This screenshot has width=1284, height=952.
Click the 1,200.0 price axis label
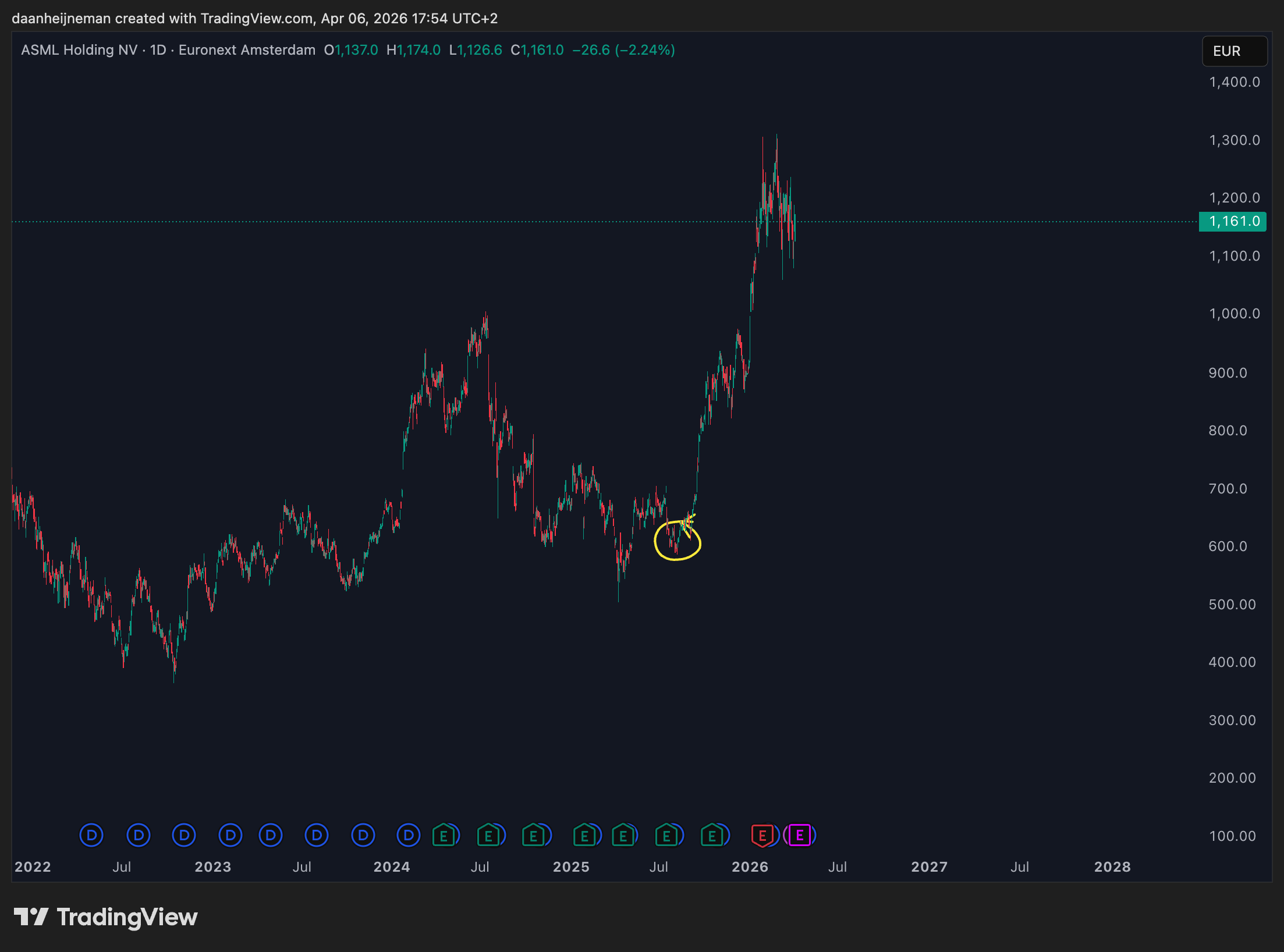[1235, 198]
